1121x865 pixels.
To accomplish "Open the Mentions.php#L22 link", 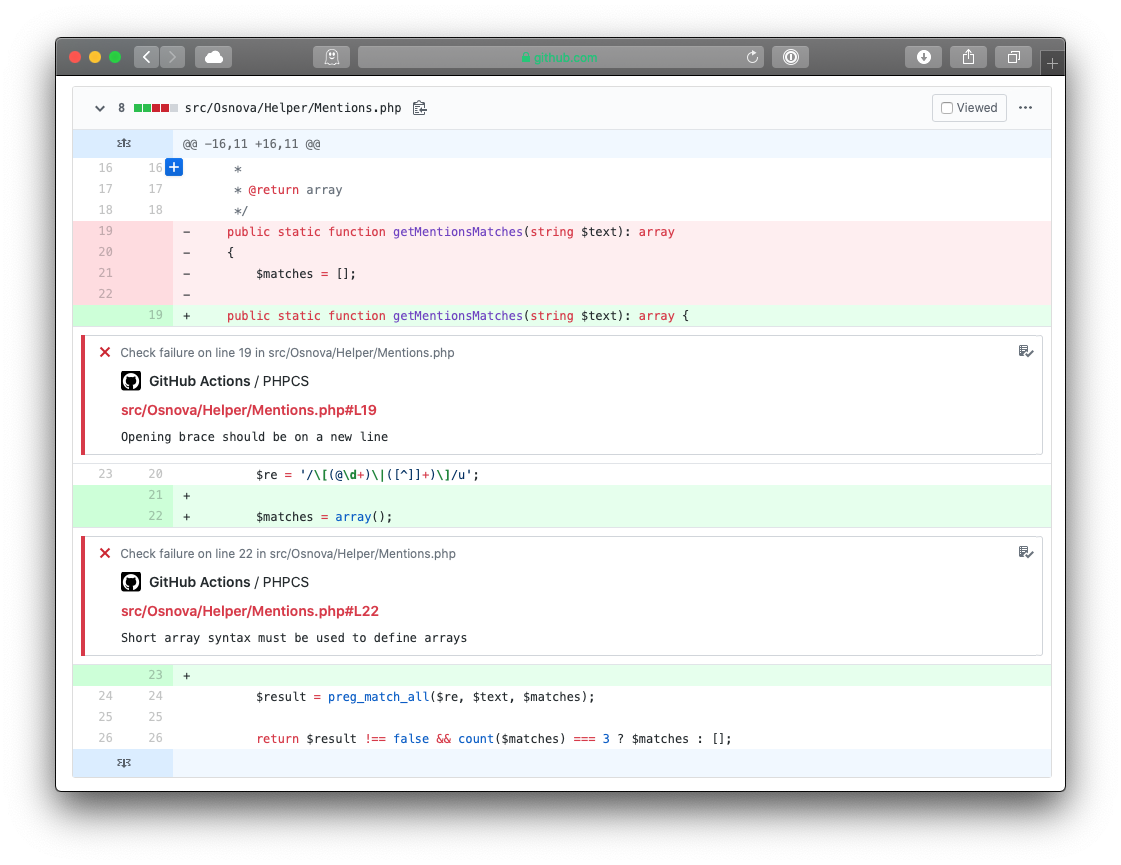I will [x=250, y=611].
